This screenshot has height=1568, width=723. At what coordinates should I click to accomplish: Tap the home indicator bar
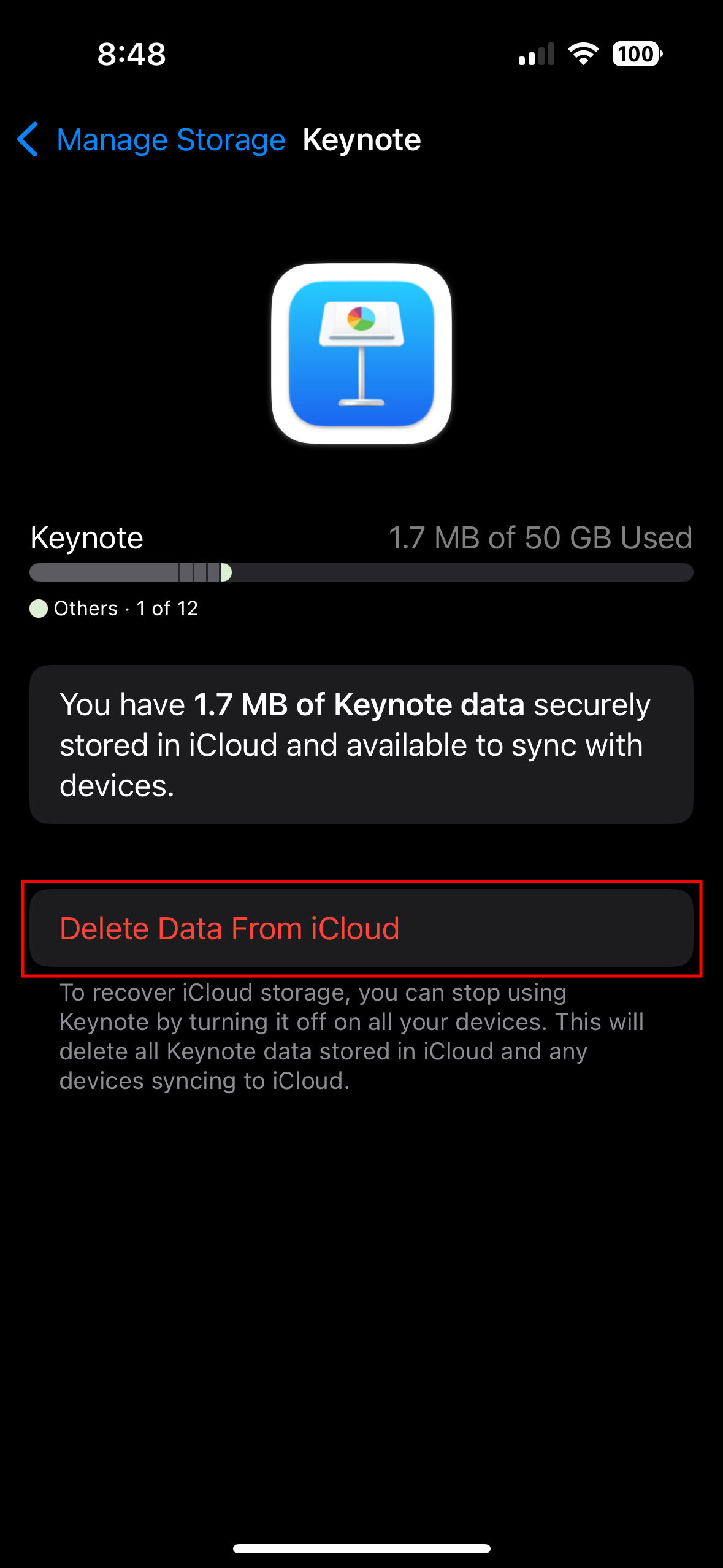point(361,1548)
